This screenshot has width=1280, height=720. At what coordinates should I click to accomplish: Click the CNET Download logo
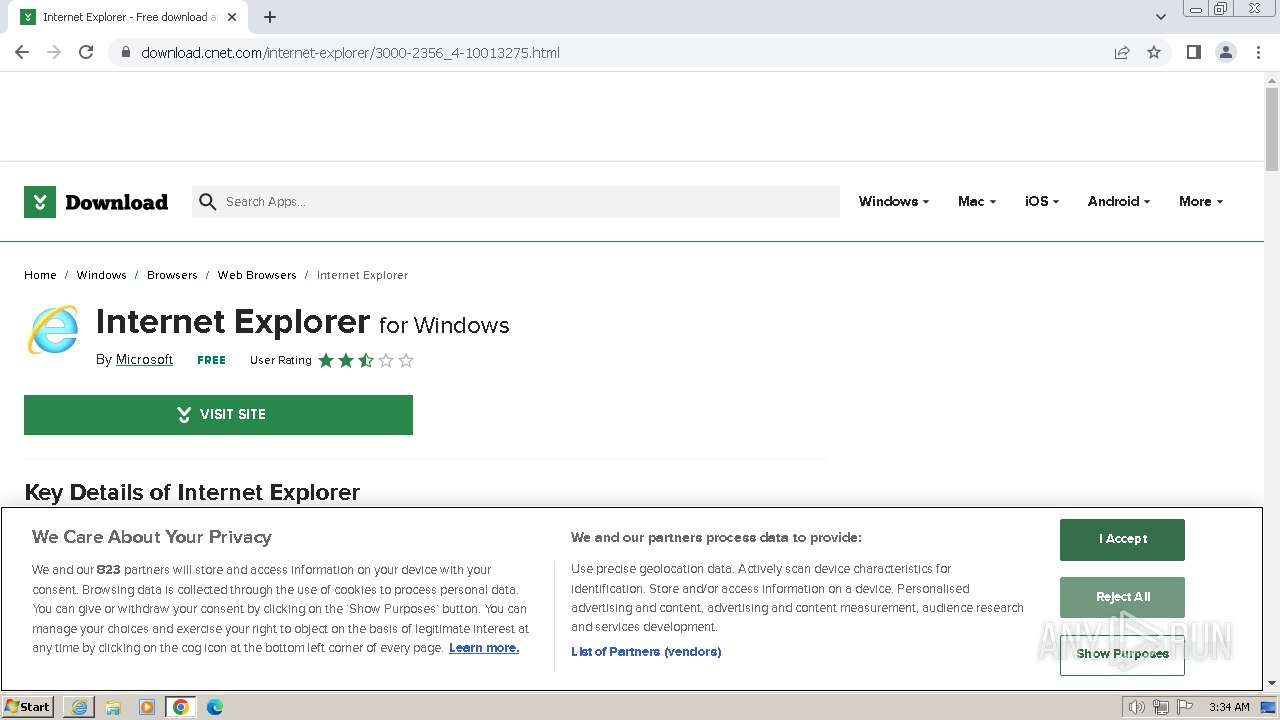96,202
